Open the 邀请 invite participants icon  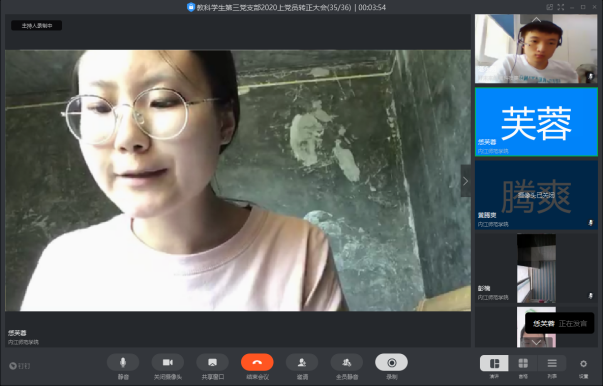(302, 362)
